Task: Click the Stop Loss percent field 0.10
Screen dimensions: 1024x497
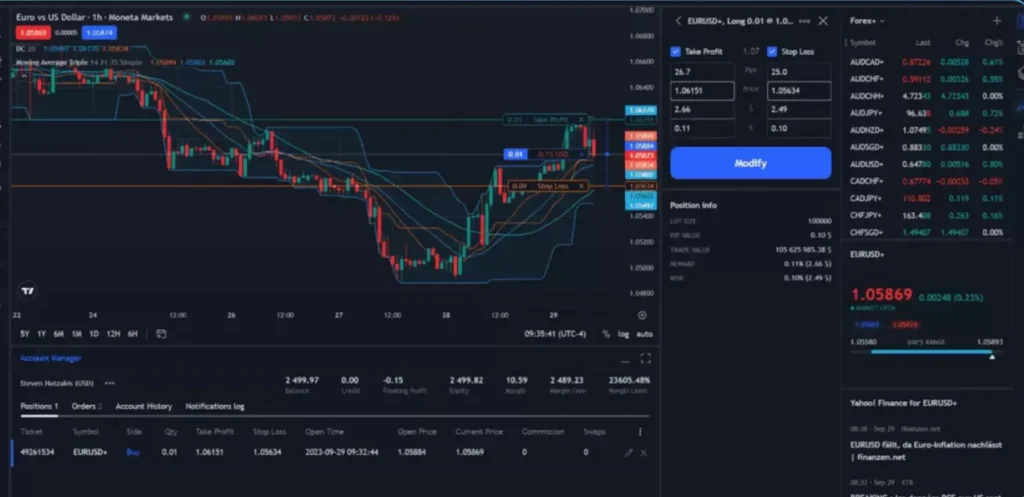Action: point(799,129)
